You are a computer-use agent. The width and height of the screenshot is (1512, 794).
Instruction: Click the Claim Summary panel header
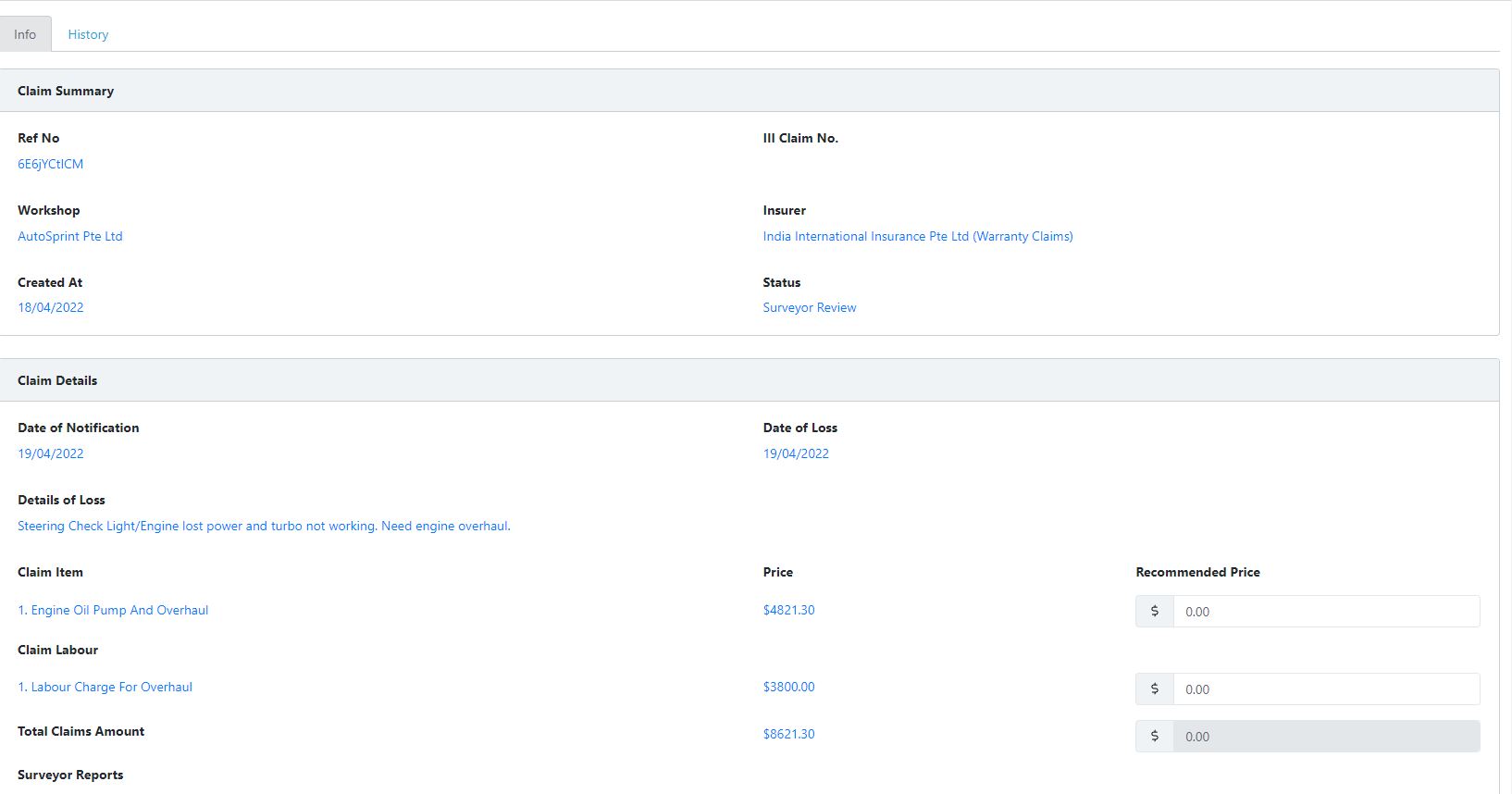pos(66,91)
